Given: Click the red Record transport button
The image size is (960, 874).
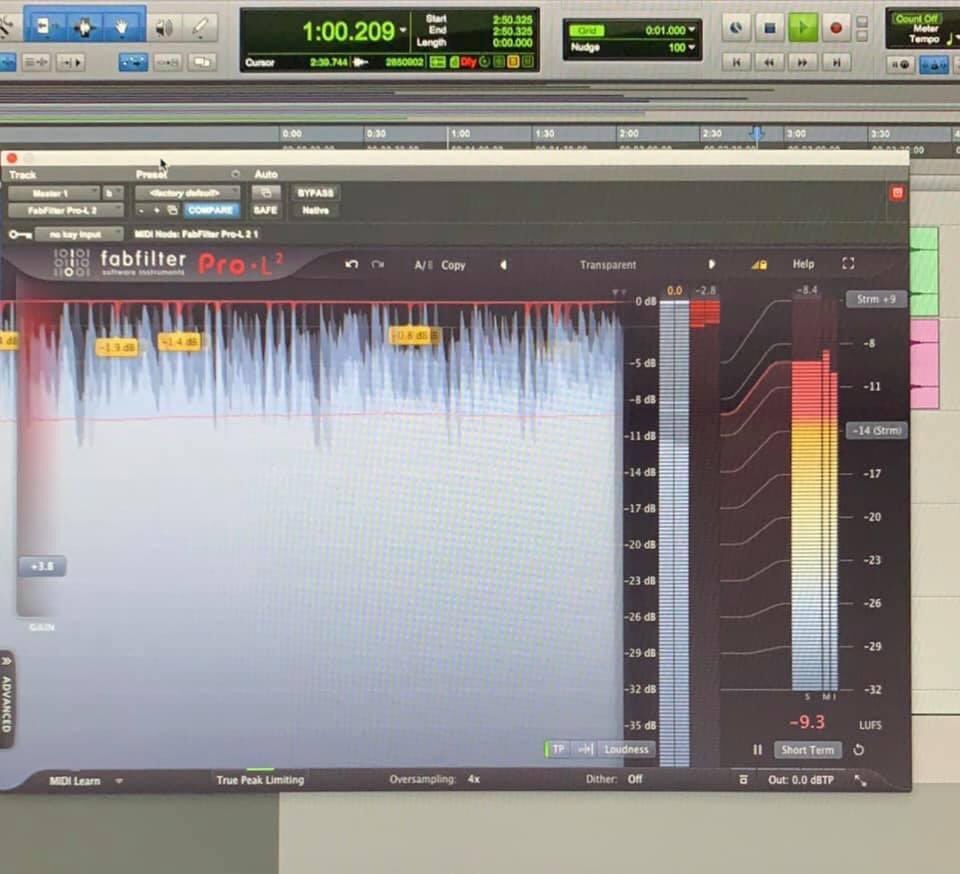Looking at the screenshot, I should pos(836,28).
